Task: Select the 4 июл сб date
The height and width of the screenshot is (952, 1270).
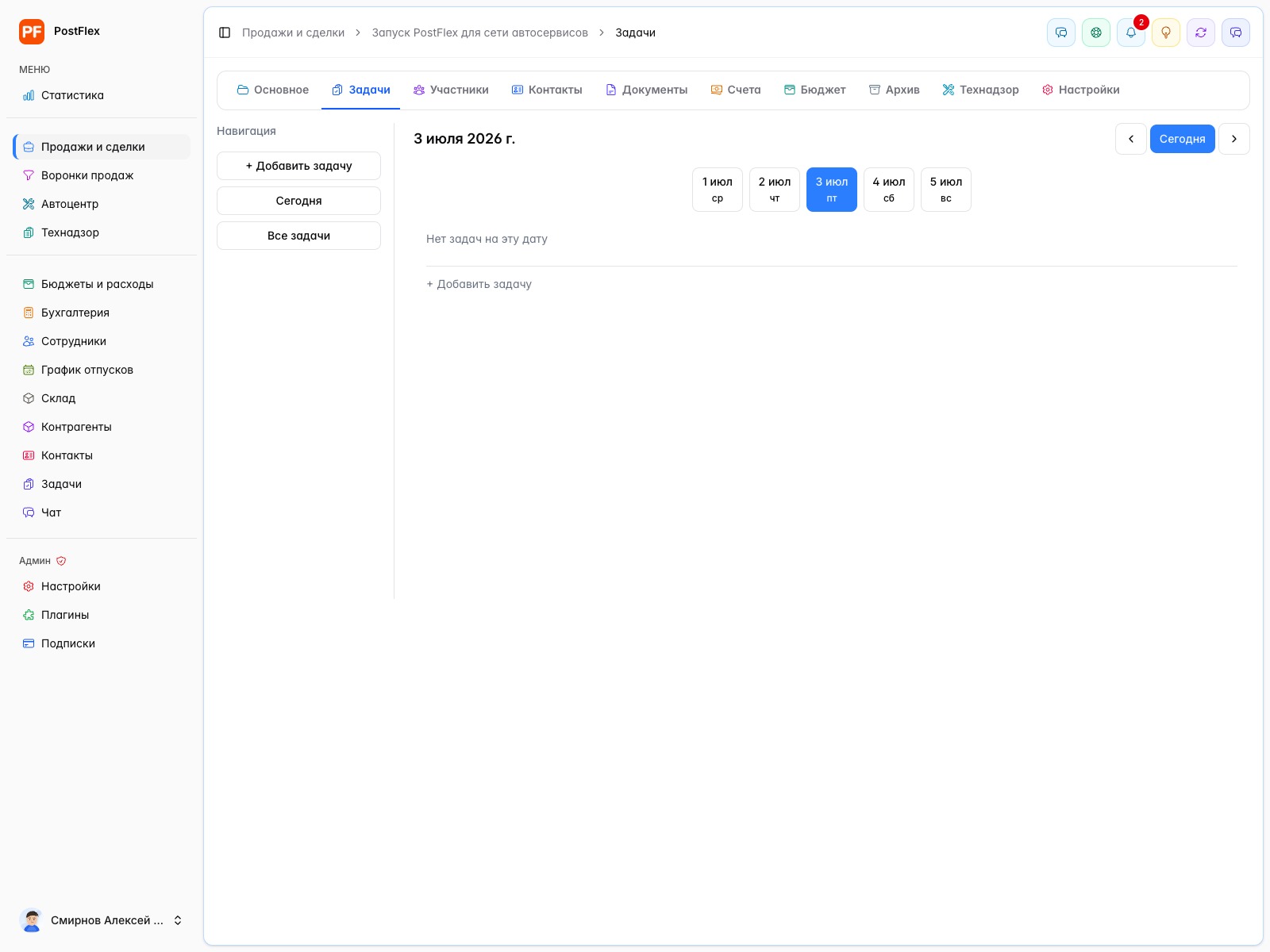Action: (889, 190)
